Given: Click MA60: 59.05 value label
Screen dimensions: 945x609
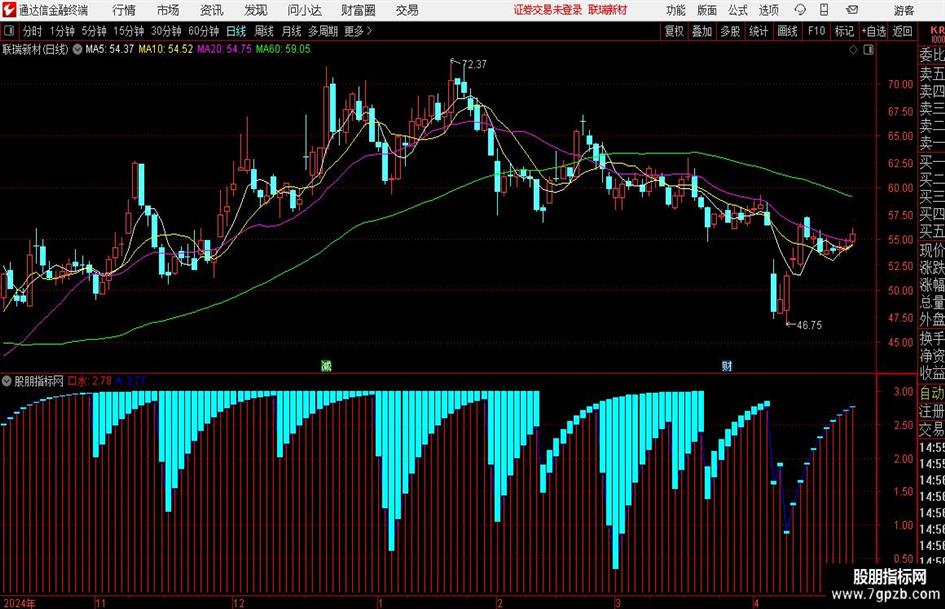Looking at the screenshot, I should (x=283, y=49).
